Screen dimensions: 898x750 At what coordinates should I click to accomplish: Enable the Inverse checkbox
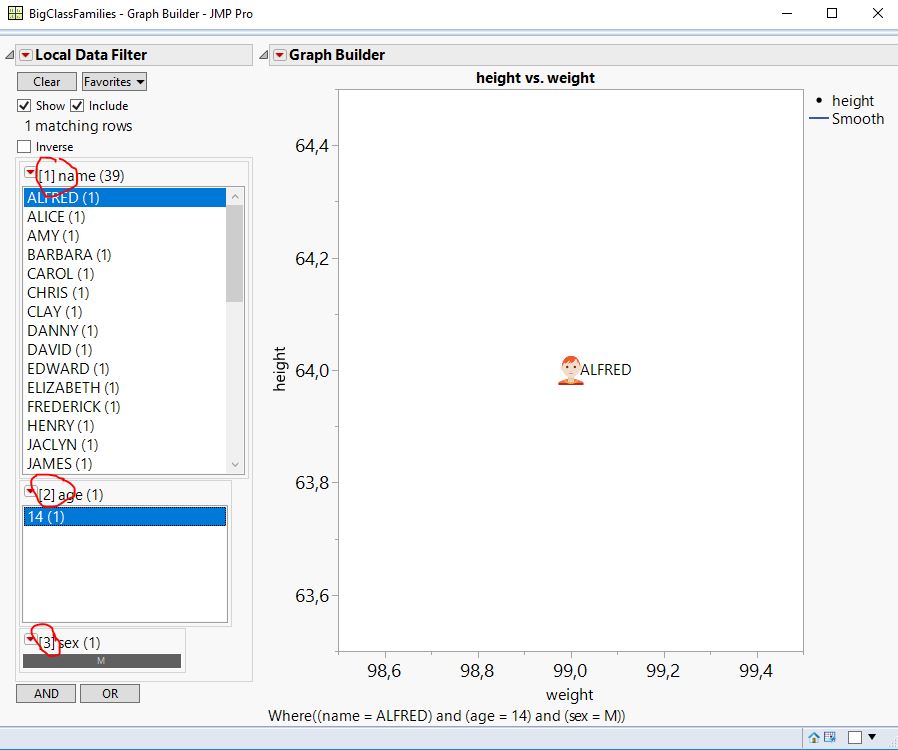23,146
